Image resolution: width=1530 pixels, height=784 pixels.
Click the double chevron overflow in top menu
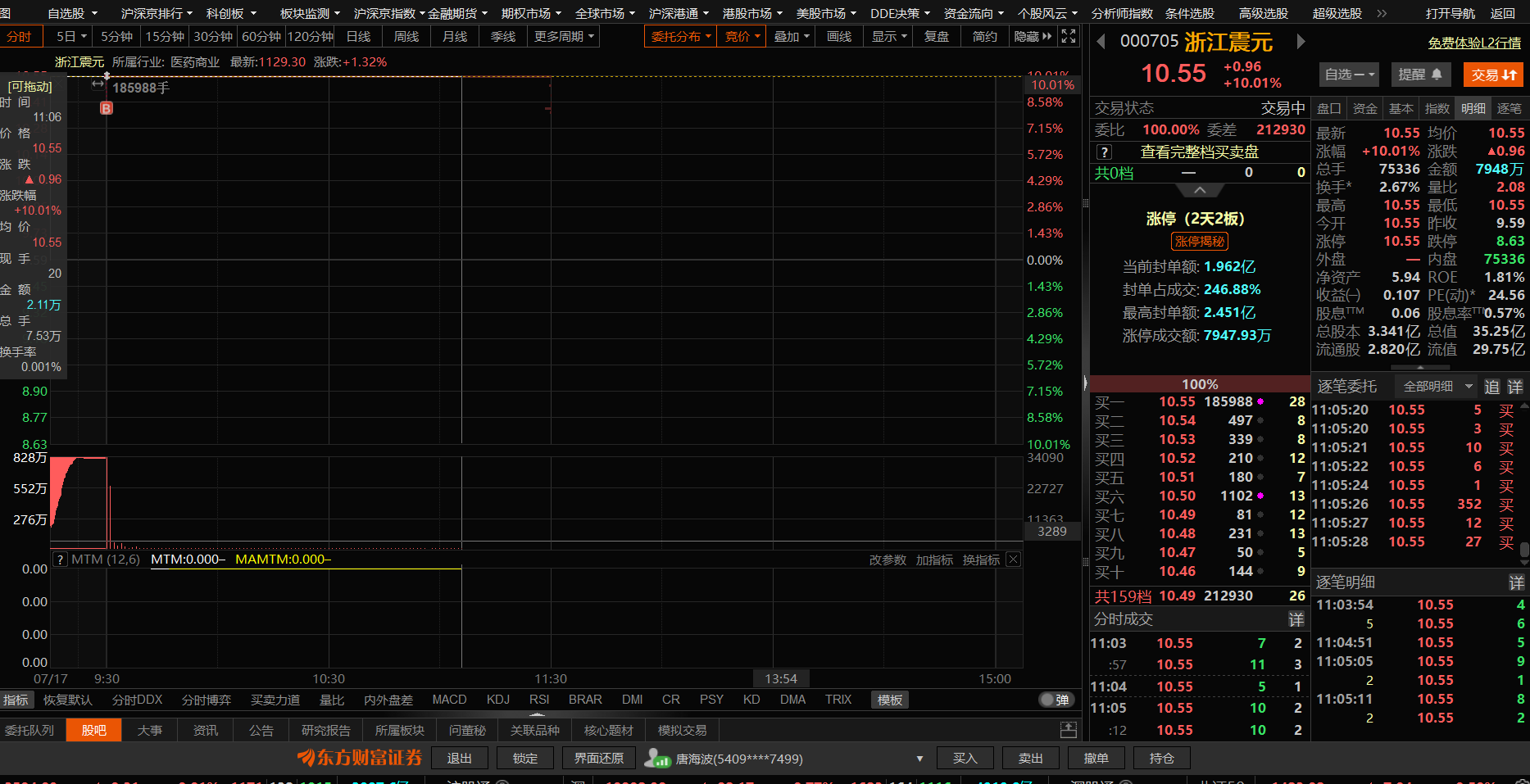click(1382, 13)
